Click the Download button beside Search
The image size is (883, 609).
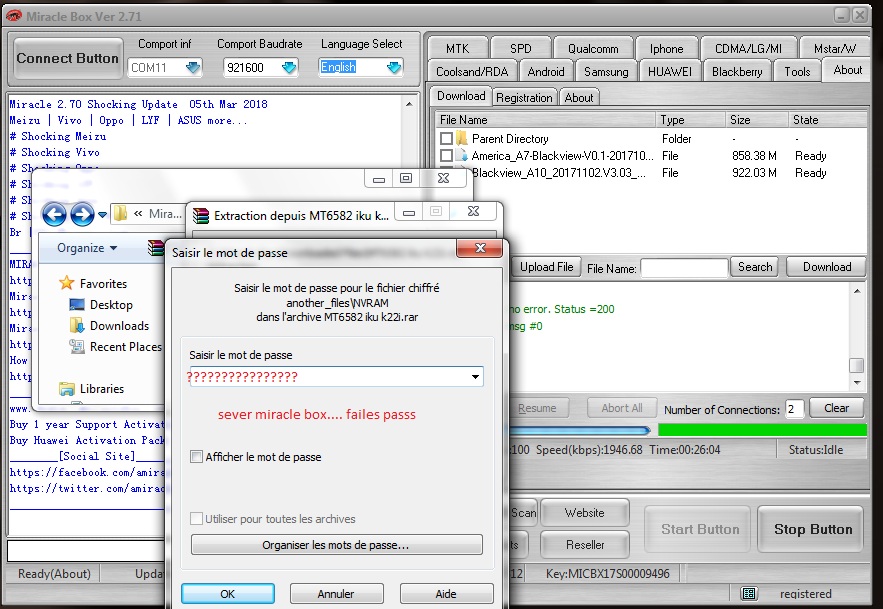click(826, 266)
